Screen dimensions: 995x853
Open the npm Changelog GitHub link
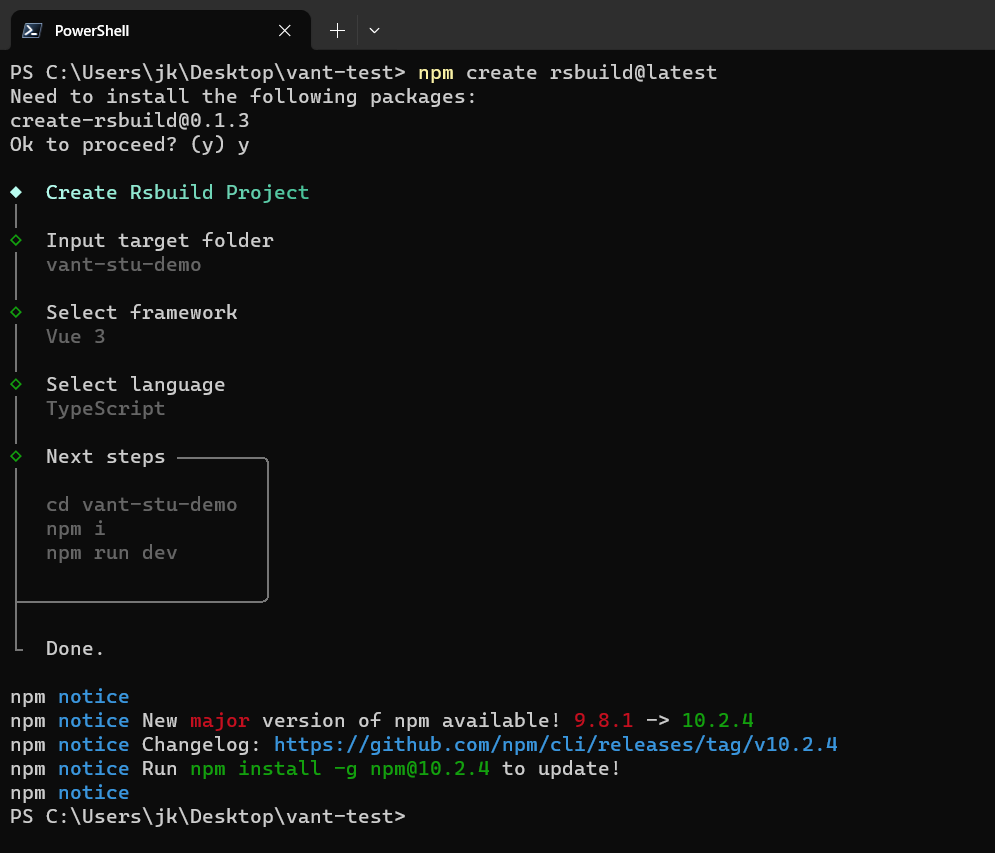tap(555, 745)
